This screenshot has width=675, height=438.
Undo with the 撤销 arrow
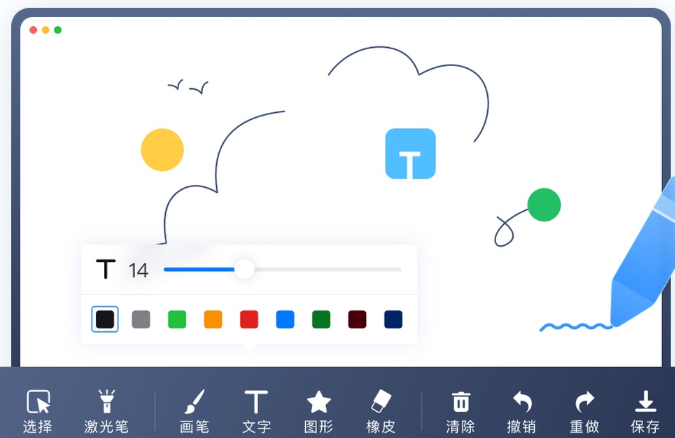point(522,411)
